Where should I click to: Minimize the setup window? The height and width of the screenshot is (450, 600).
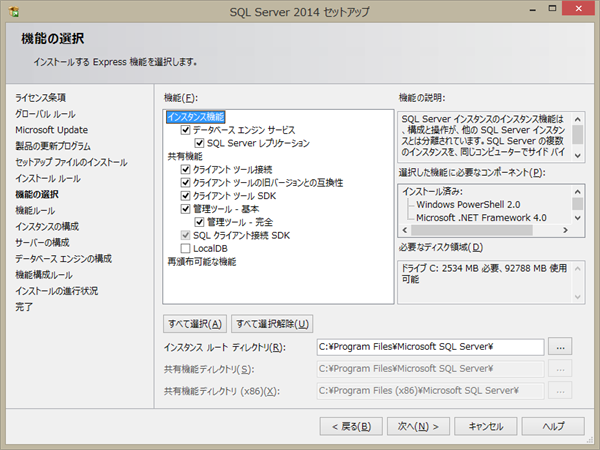533,10
